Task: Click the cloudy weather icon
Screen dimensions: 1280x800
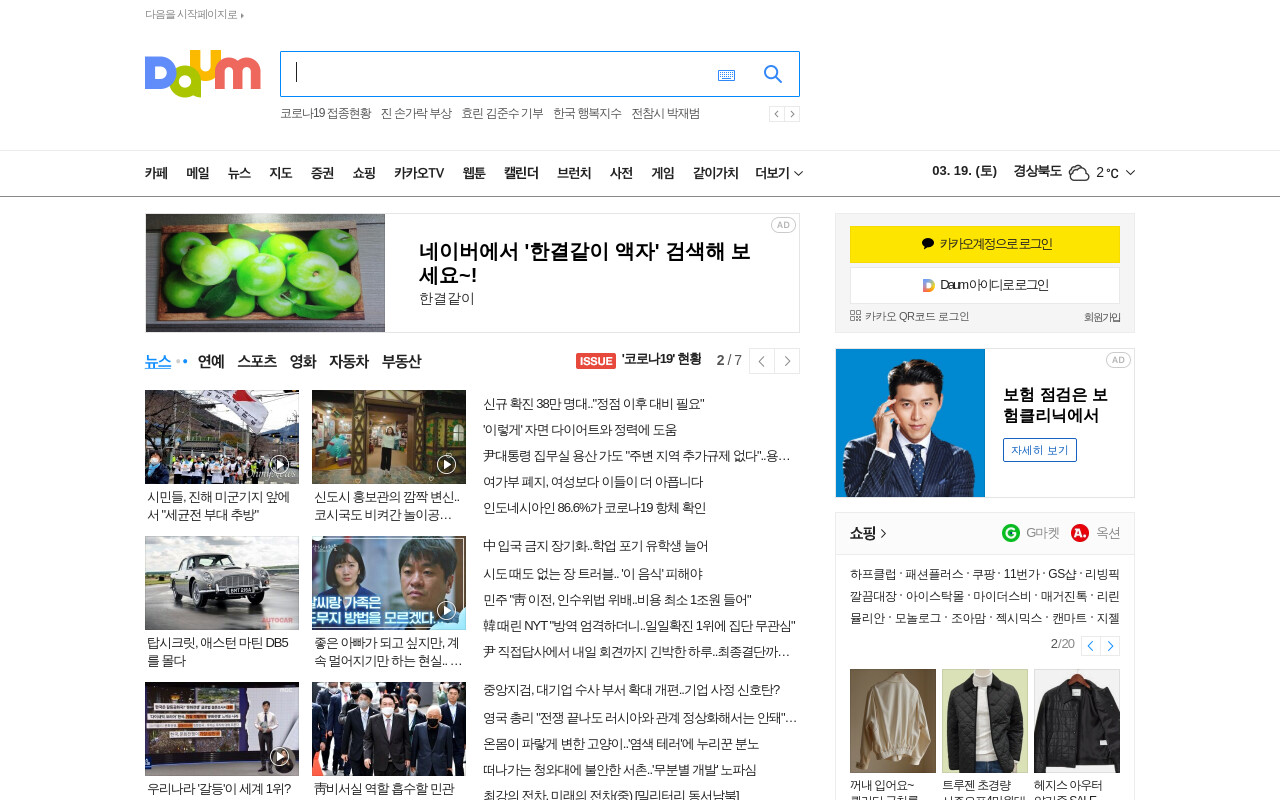Action: click(1079, 173)
